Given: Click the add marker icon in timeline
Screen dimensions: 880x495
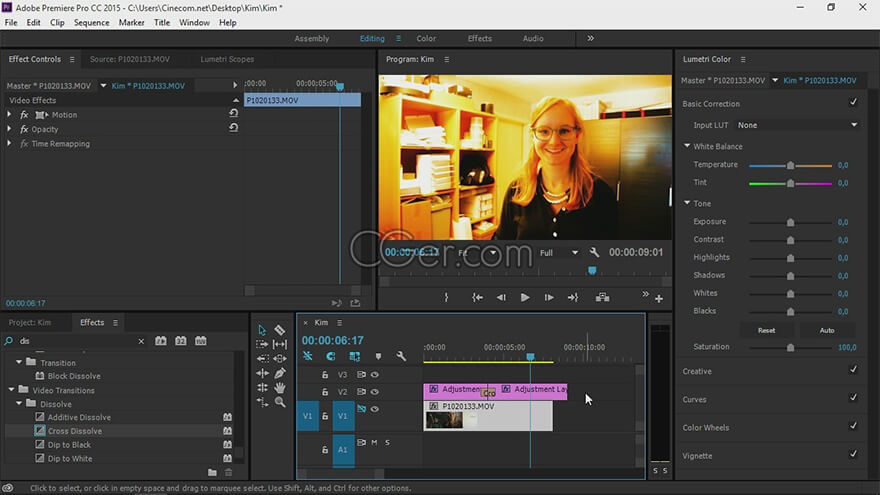Looking at the screenshot, I should 378,356.
